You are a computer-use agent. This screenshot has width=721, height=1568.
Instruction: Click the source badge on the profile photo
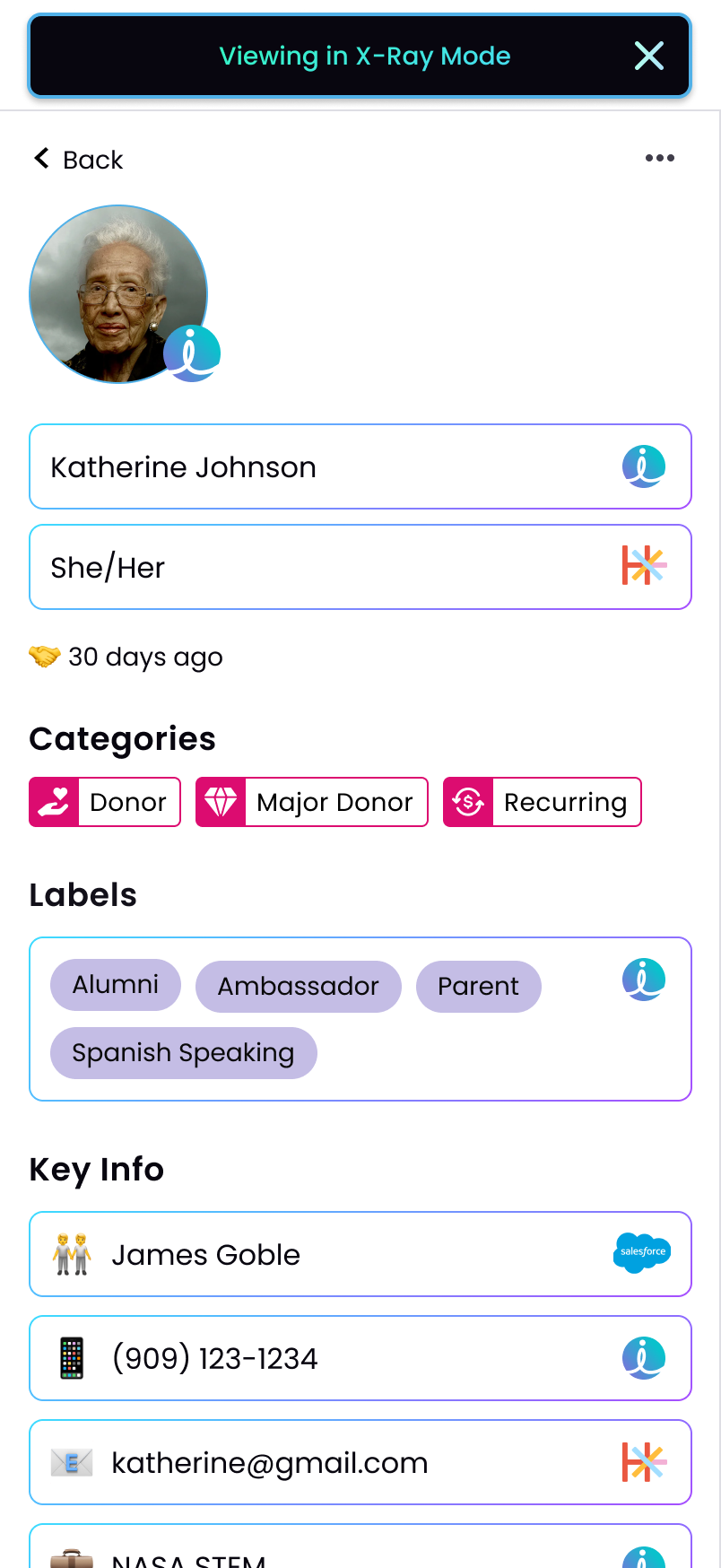coord(192,353)
